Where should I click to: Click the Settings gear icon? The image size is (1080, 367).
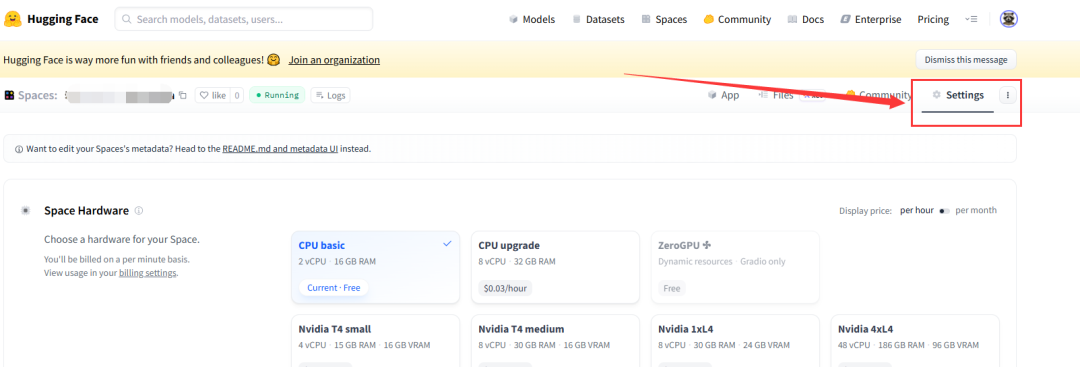tap(936, 95)
